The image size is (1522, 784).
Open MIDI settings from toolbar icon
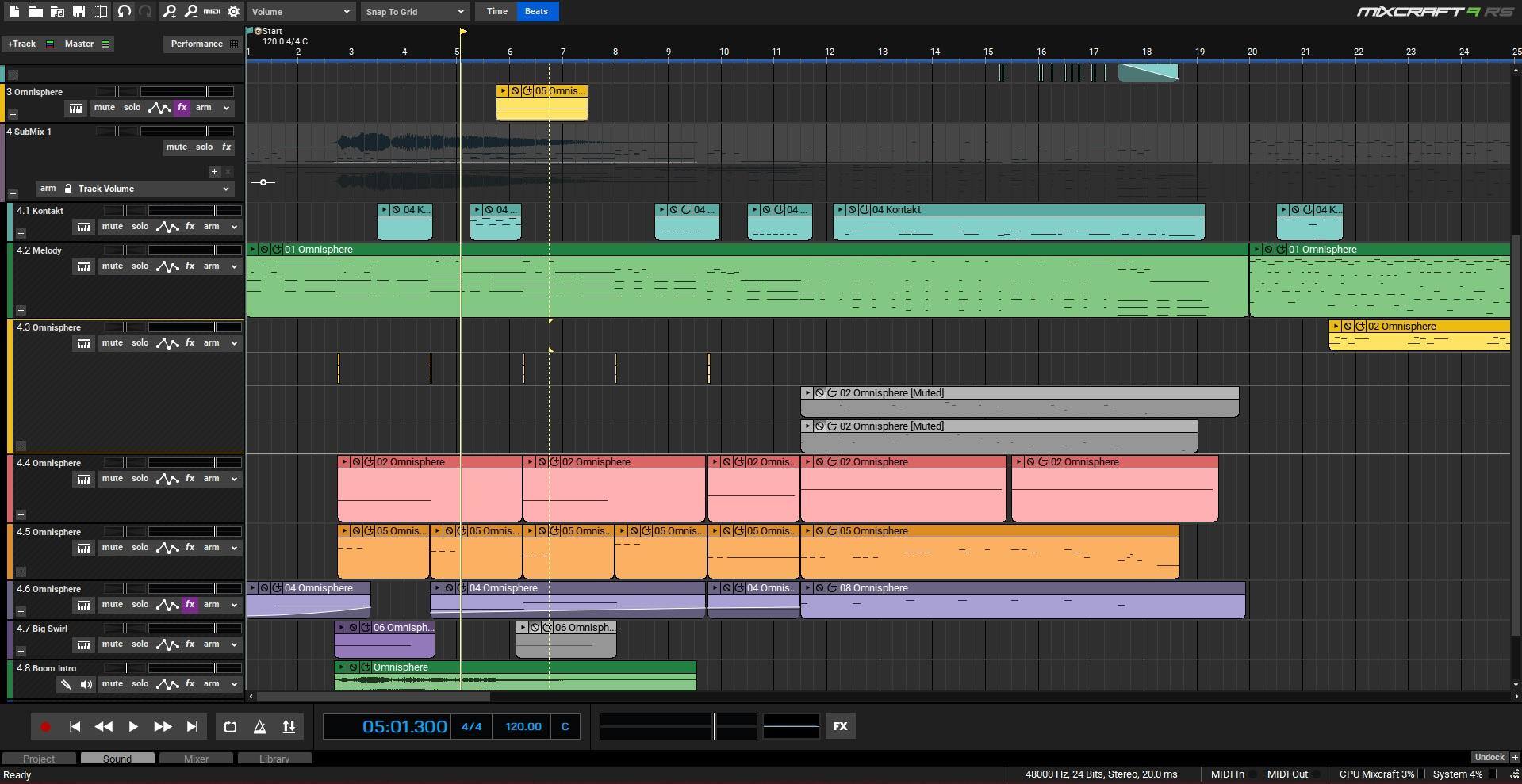[212, 11]
